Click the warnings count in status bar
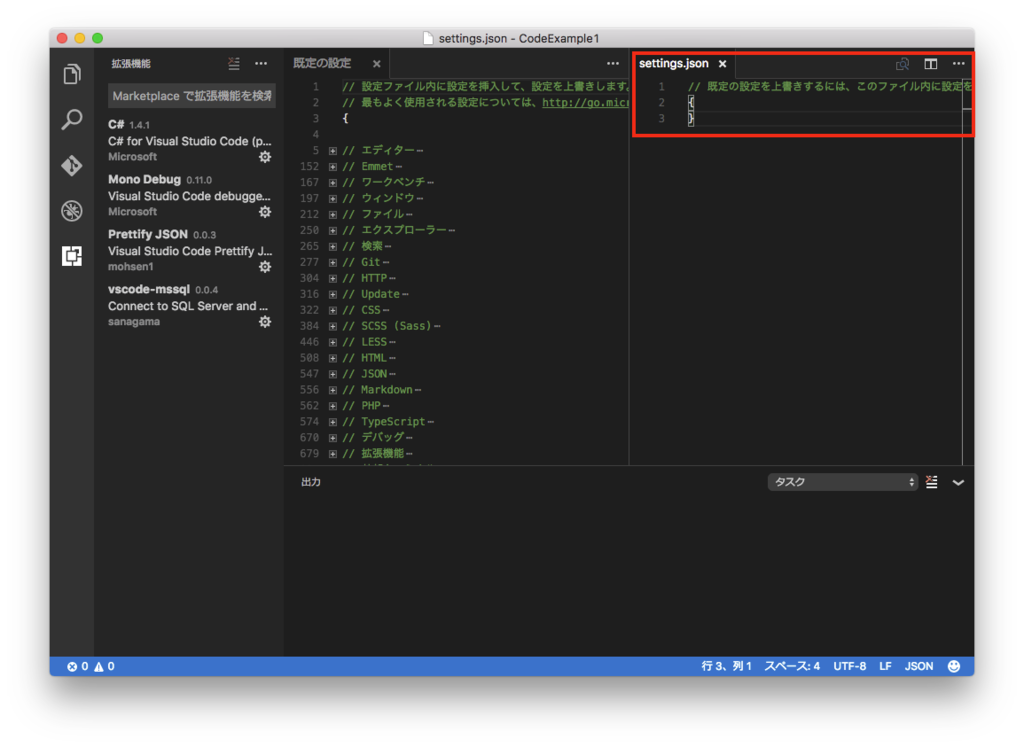This screenshot has height=747, width=1024. pyautogui.click(x=104, y=666)
